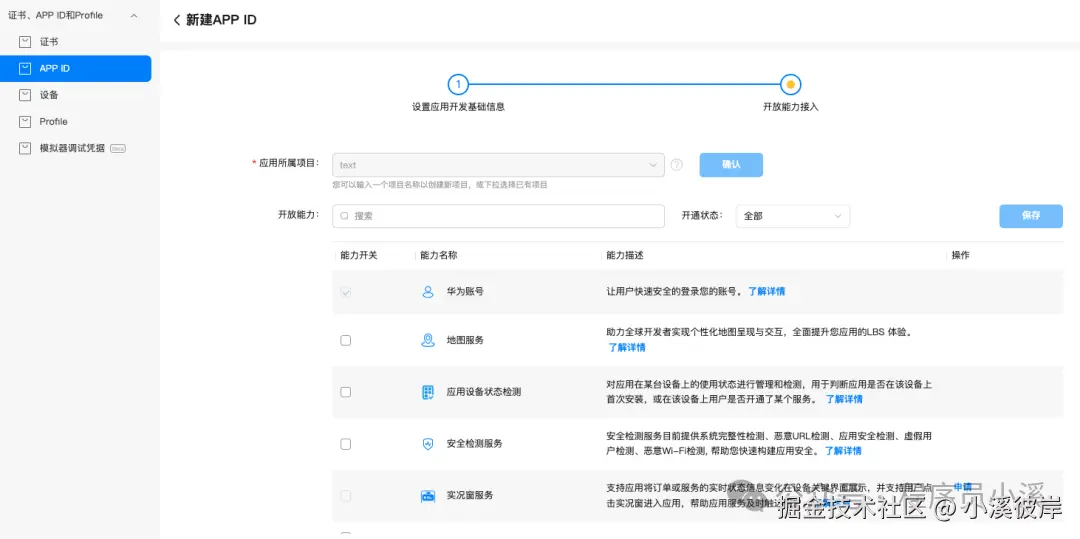
Task: Tick the 应用设备状态检测 checkbox
Action: point(346,392)
